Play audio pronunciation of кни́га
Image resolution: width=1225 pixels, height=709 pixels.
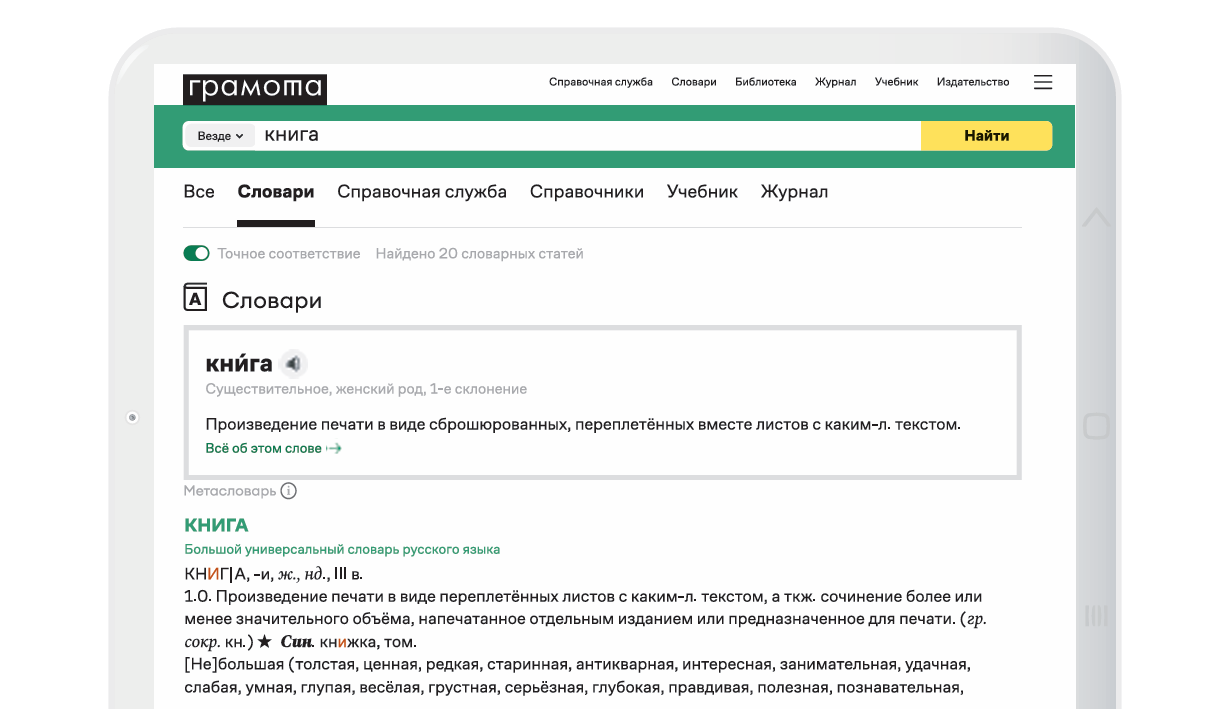click(x=293, y=363)
